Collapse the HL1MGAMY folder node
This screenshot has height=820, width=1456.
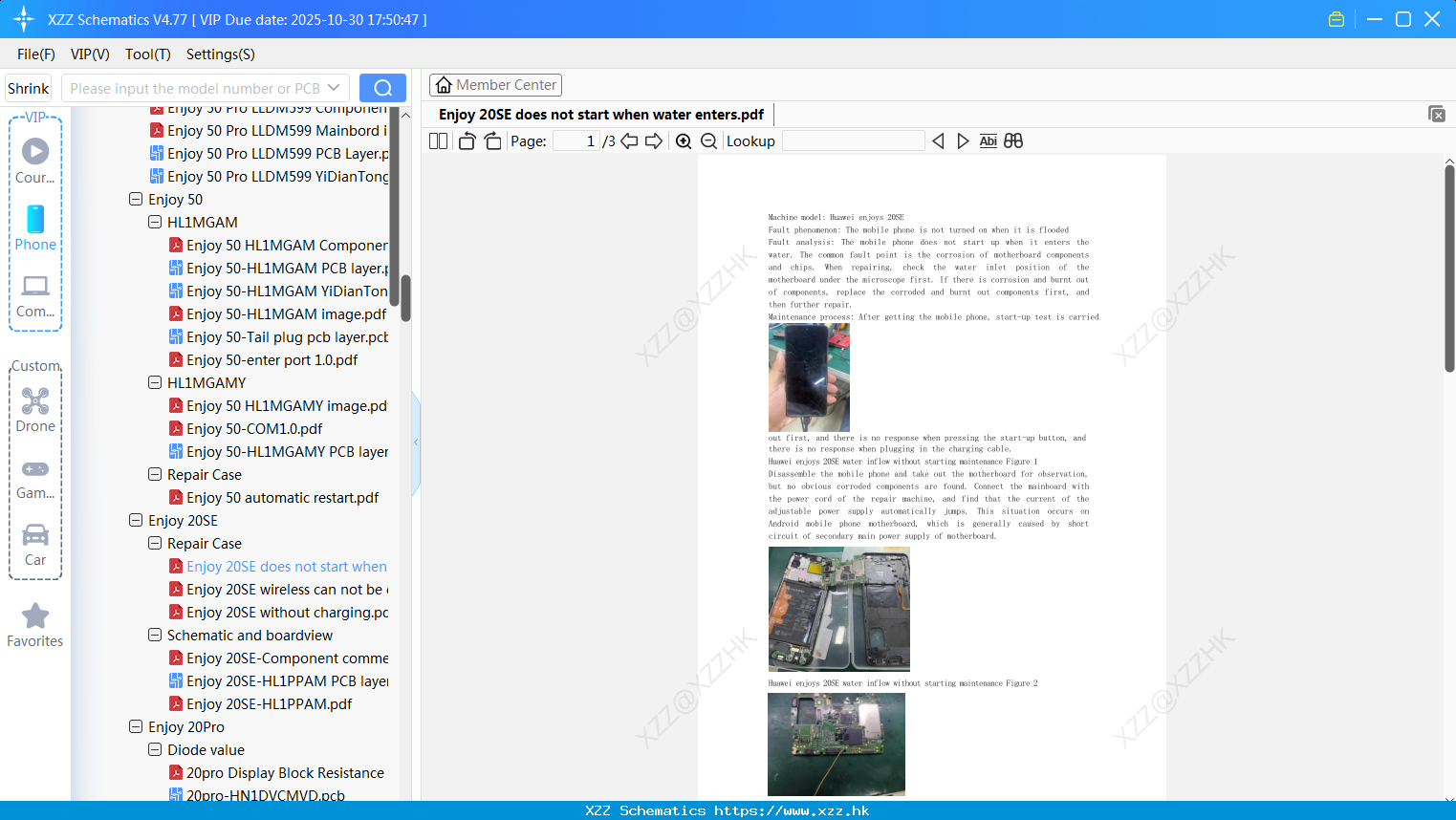coord(155,383)
